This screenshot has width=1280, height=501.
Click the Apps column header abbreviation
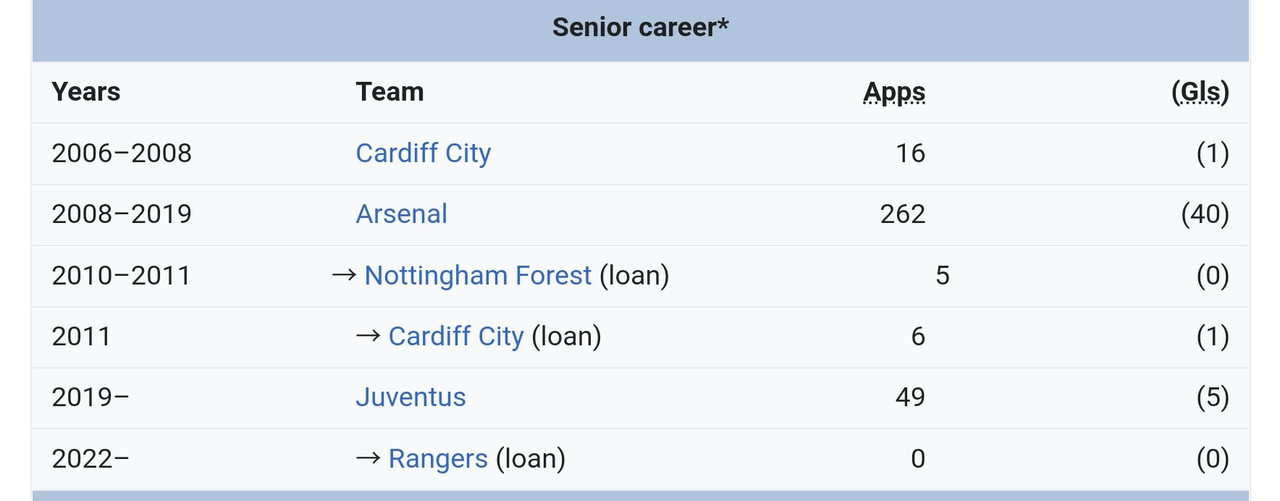(894, 92)
